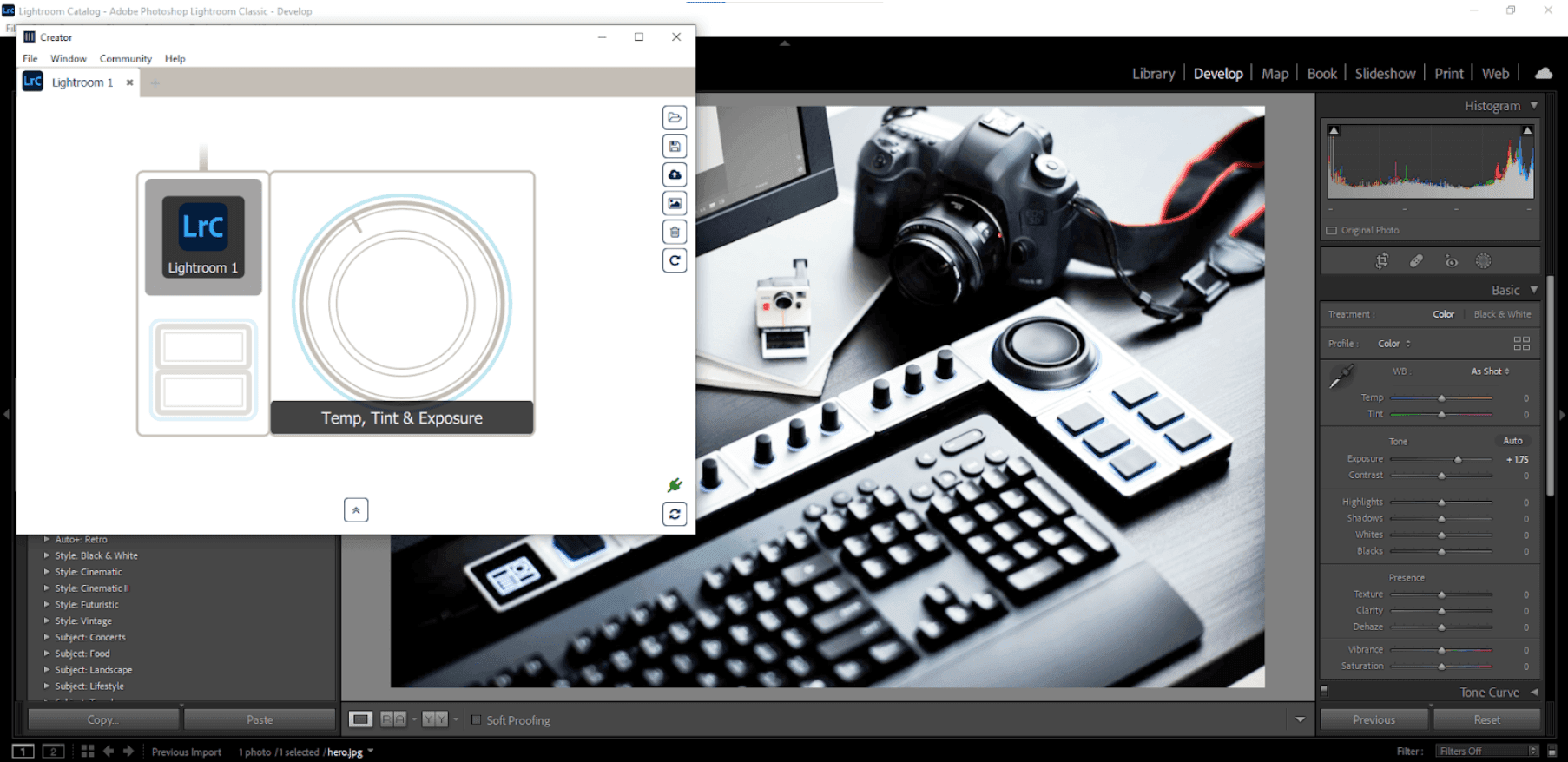Expand the Style: Cinematic preset group
The image size is (1568, 762).
[x=47, y=572]
